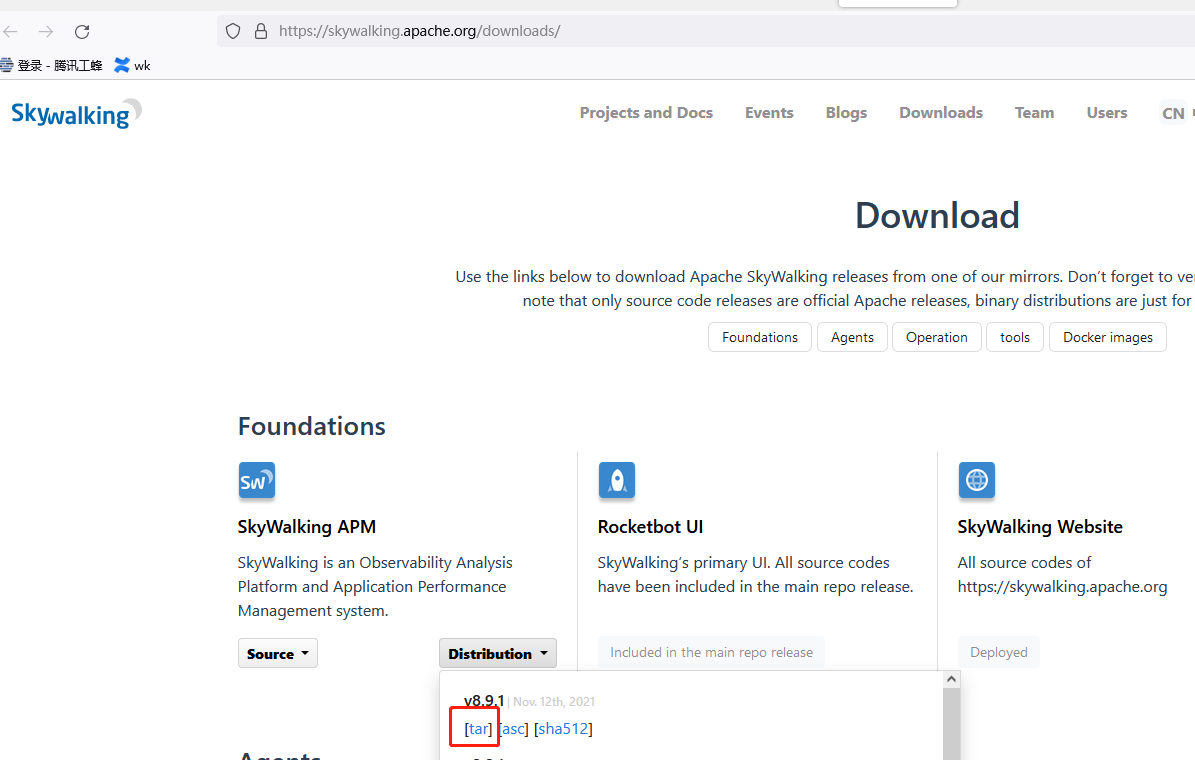Select the SkyWalking APM SW icon
The image size is (1195, 760).
[257, 481]
